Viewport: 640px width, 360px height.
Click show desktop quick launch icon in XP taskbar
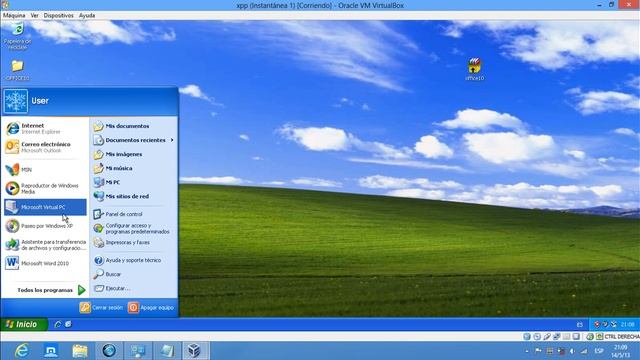pos(68,324)
